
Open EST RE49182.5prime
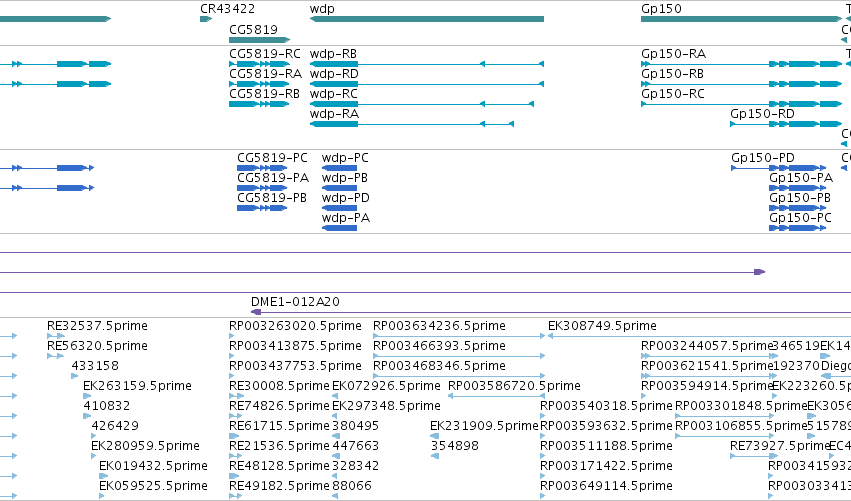pos(280,486)
